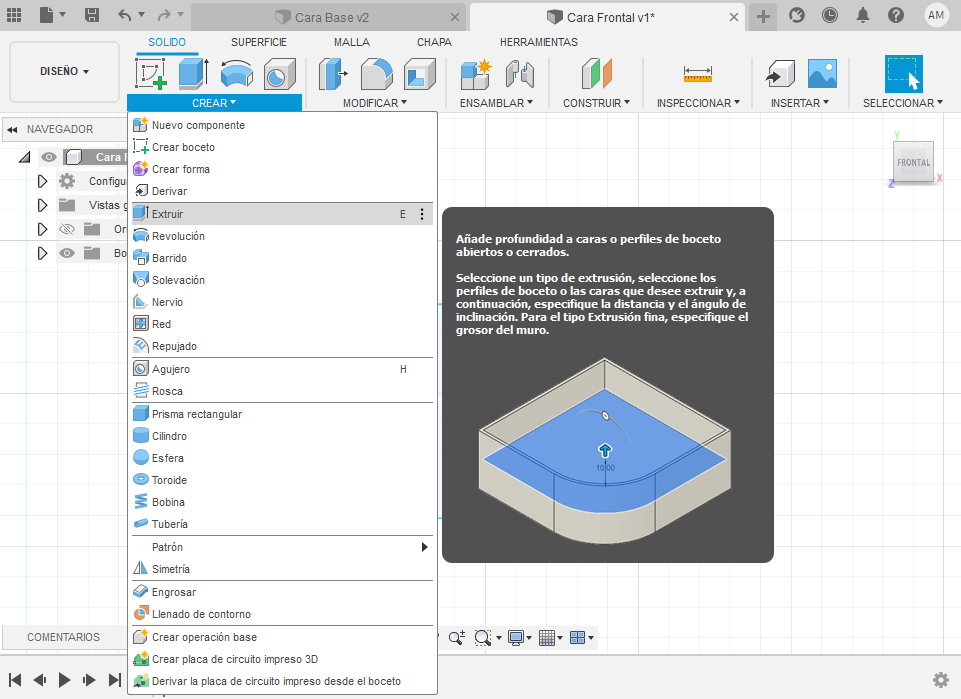Collapse the NAVEGADOR panel arrows
961x699 pixels.
point(12,129)
